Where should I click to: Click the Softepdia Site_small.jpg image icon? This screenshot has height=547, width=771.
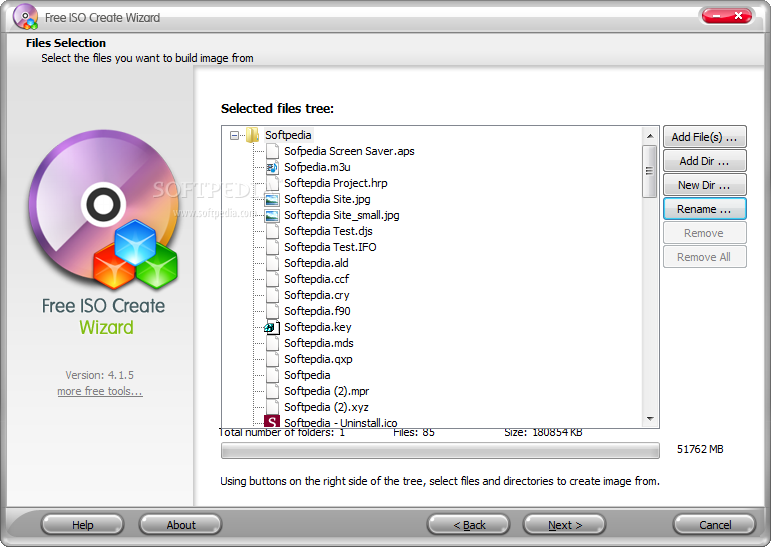272,215
